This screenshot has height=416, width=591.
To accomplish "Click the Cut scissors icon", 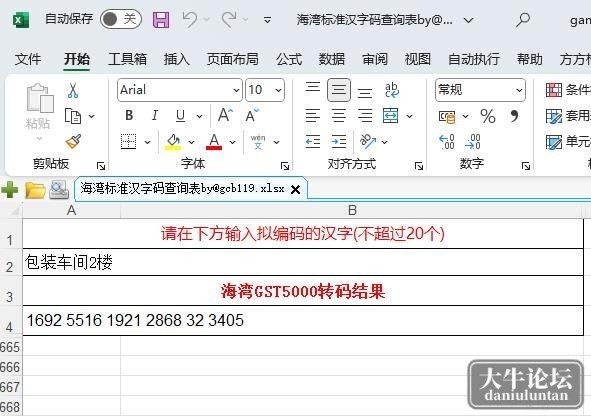I will coord(73,91).
